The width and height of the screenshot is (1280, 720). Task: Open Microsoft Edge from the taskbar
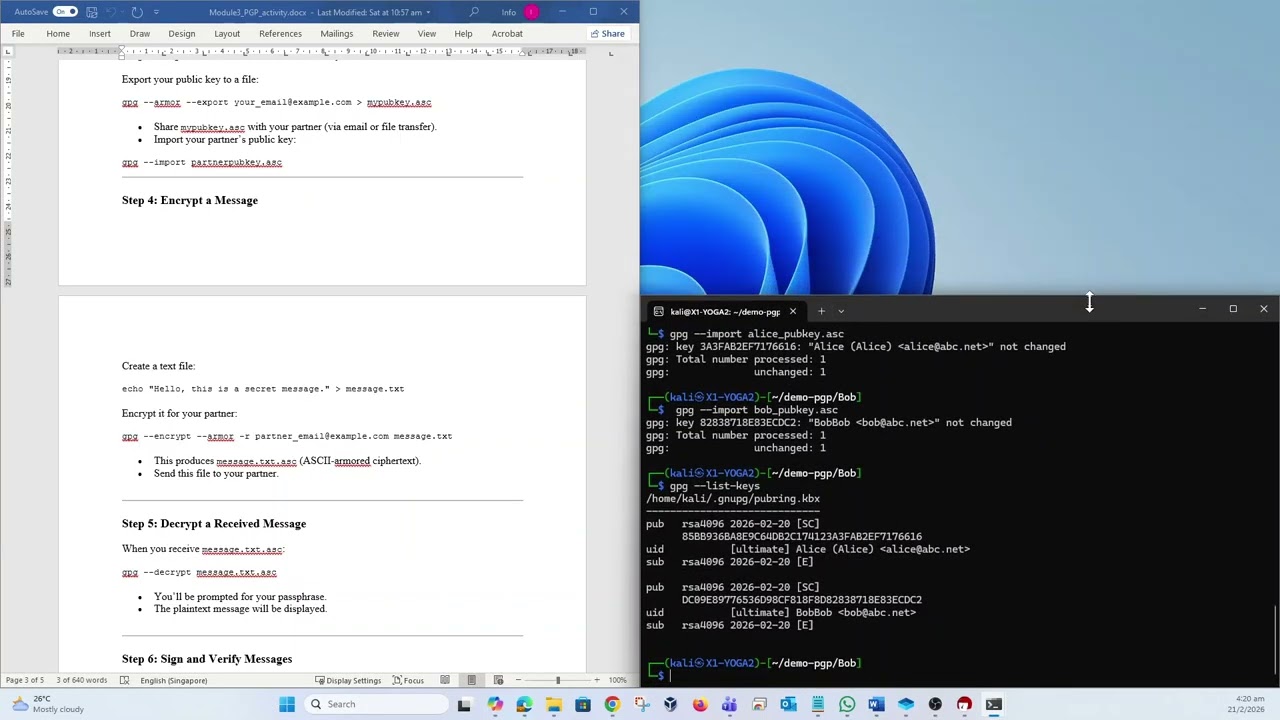click(x=524, y=704)
